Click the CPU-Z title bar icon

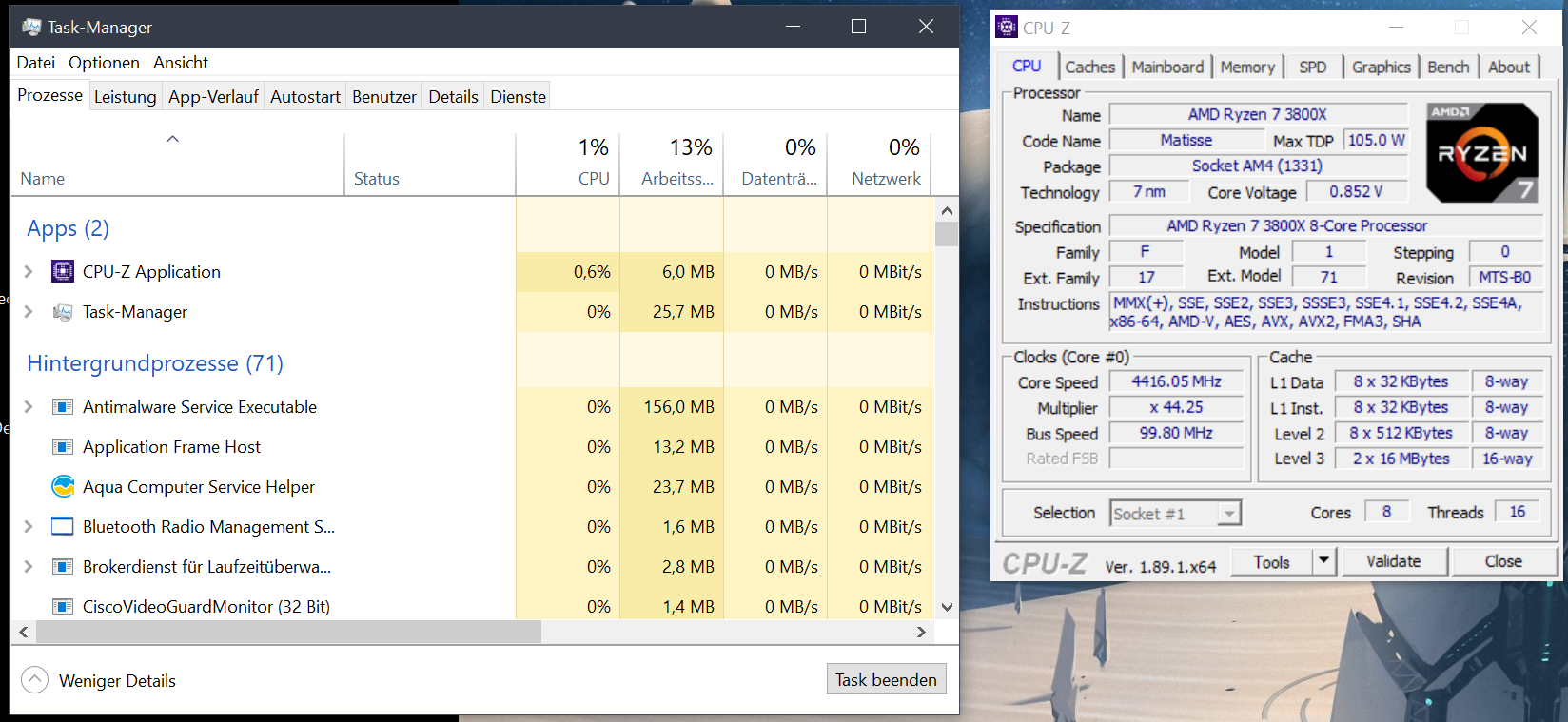click(x=1007, y=28)
